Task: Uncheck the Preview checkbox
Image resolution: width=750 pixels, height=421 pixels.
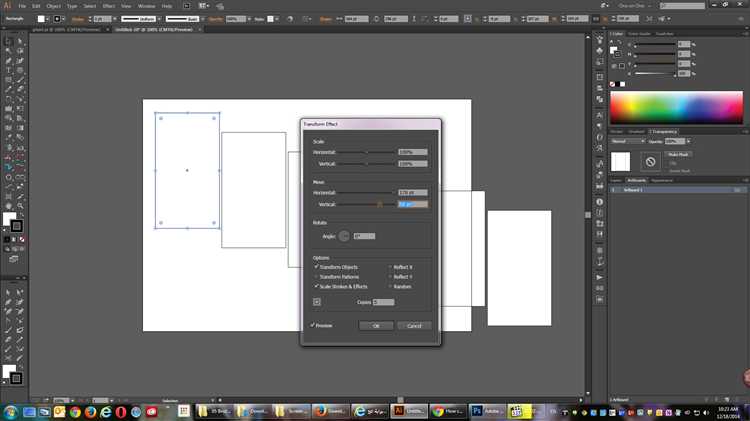Action: click(314, 325)
